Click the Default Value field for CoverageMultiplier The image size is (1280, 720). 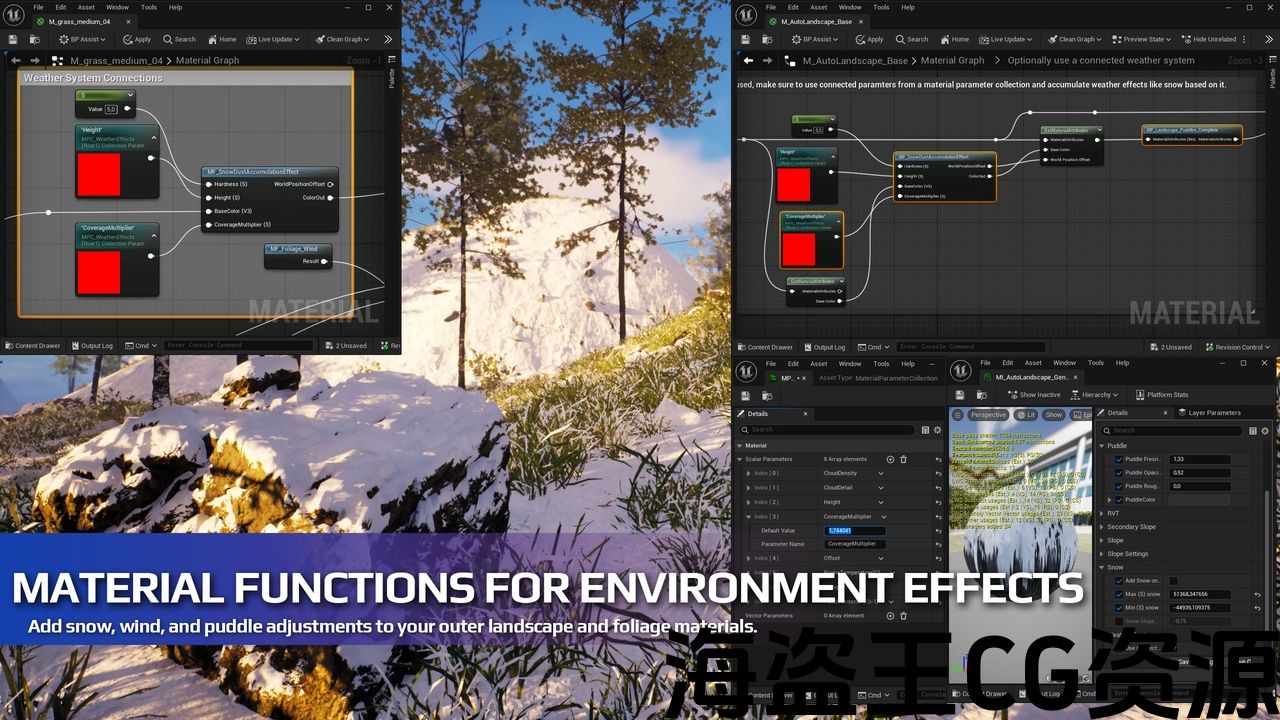(x=856, y=531)
